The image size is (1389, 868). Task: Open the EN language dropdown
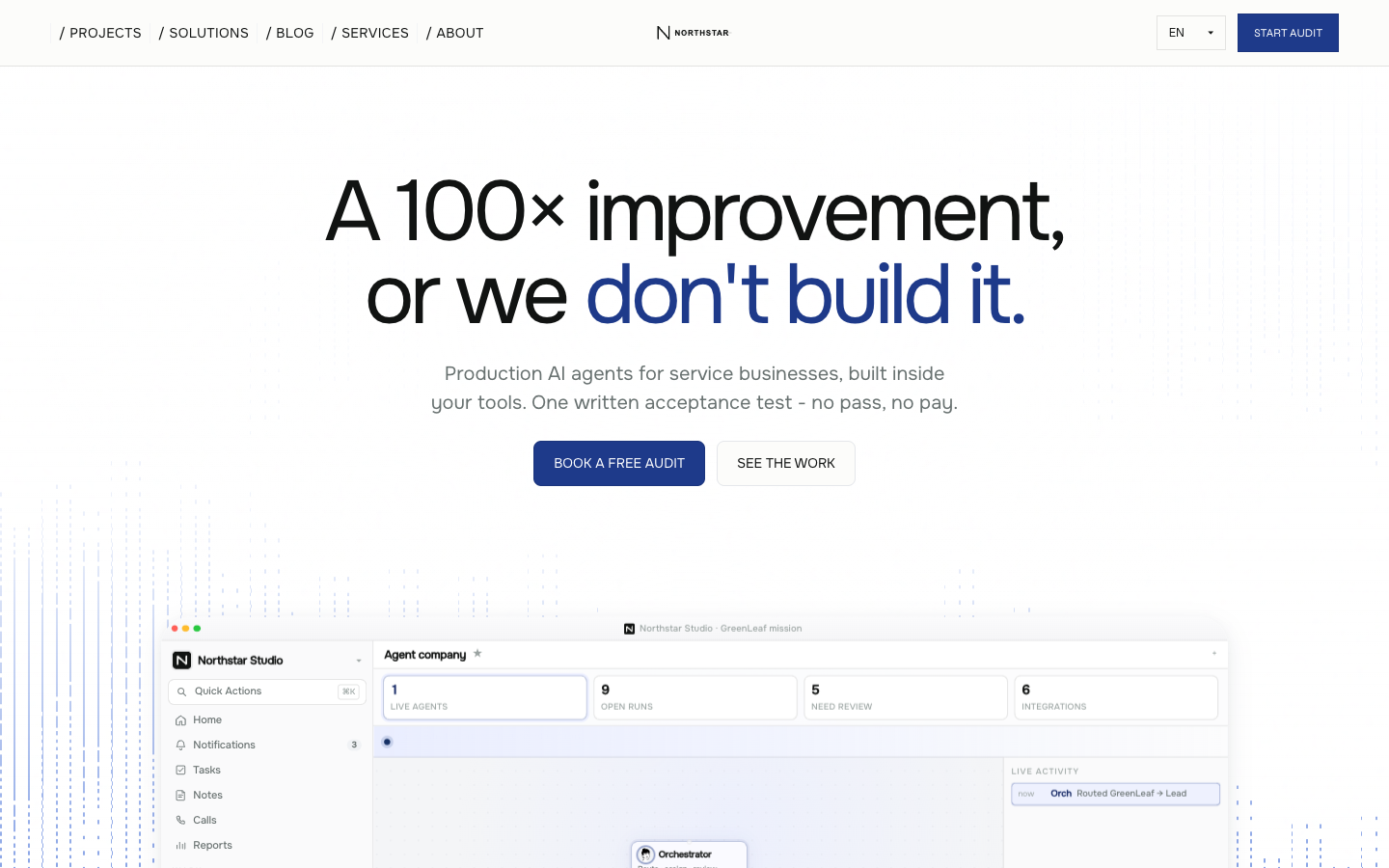point(1191,33)
